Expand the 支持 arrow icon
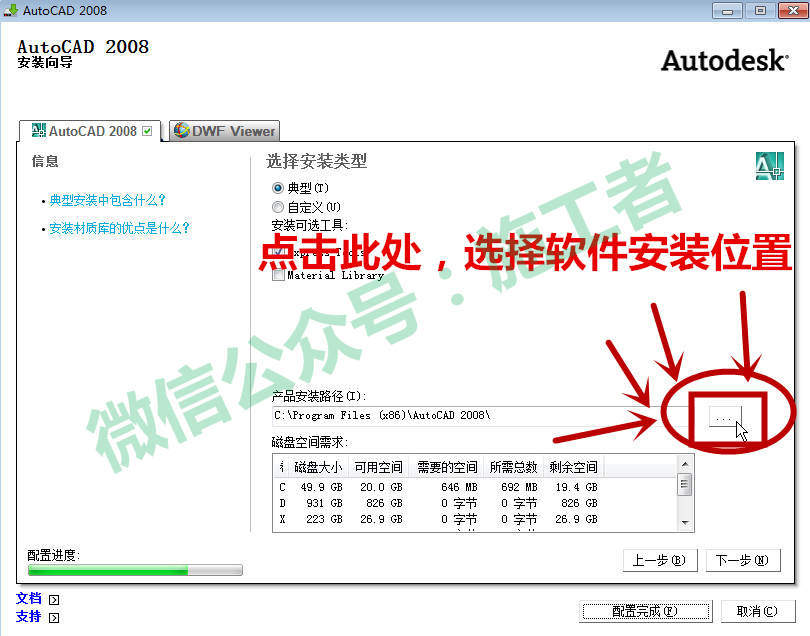 pos(54,618)
